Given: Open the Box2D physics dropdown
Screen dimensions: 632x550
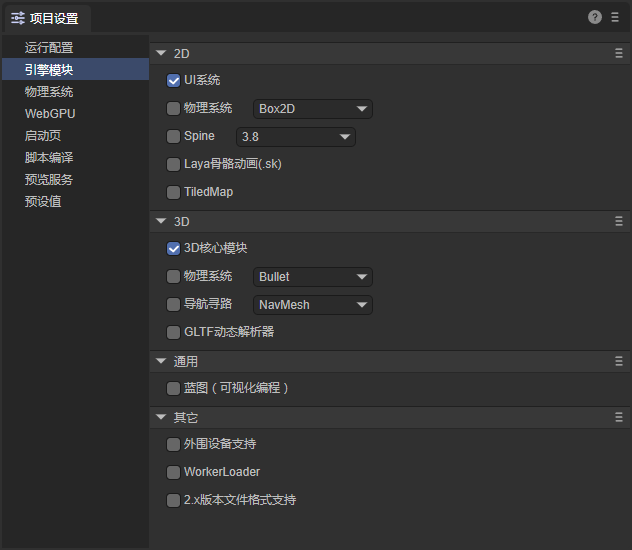Looking at the screenshot, I should point(312,108).
